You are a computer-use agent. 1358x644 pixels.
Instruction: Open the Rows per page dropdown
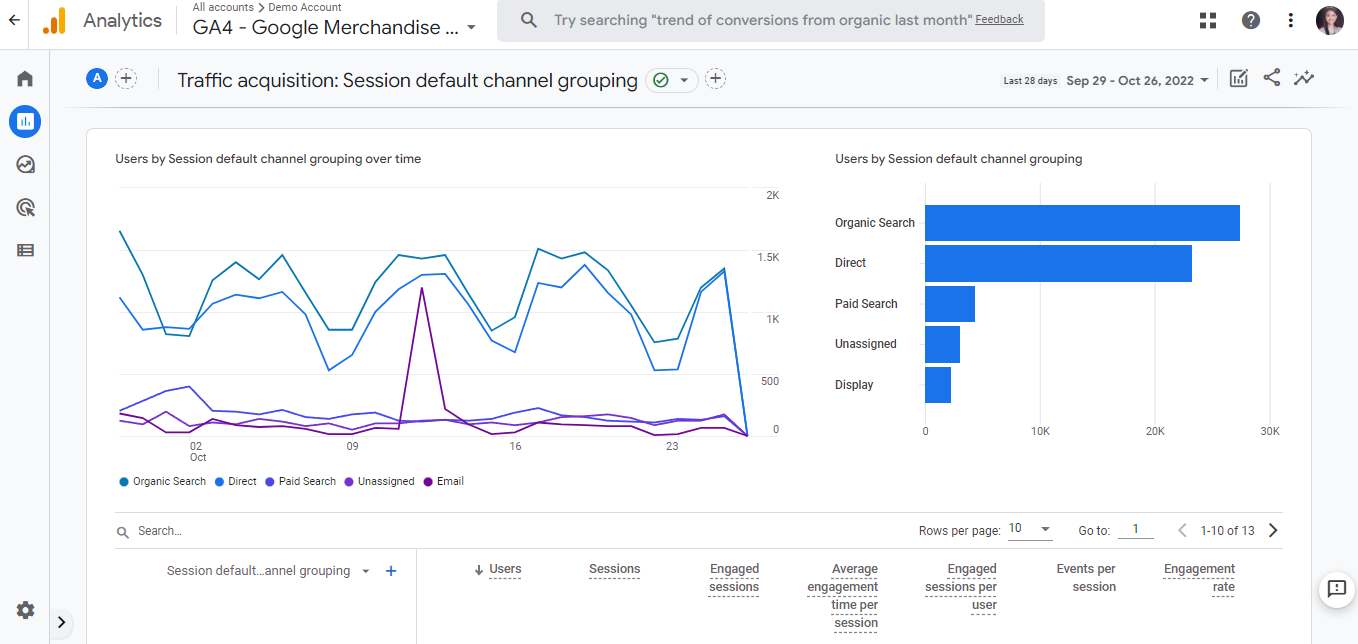pos(1030,530)
